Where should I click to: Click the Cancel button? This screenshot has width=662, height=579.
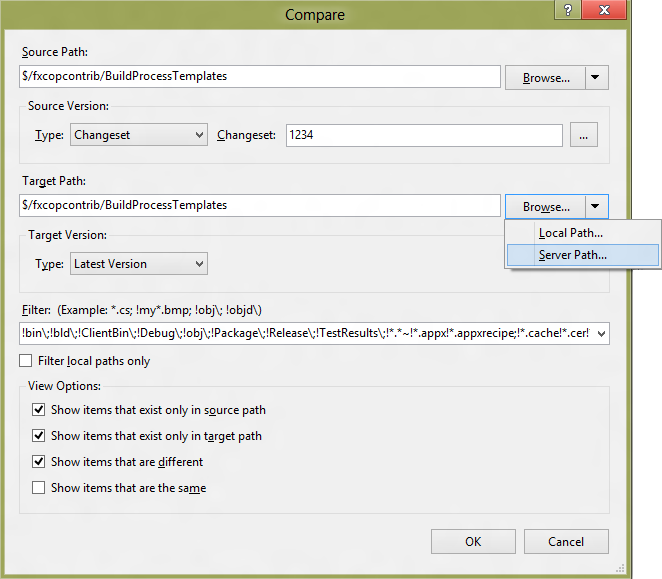566,541
